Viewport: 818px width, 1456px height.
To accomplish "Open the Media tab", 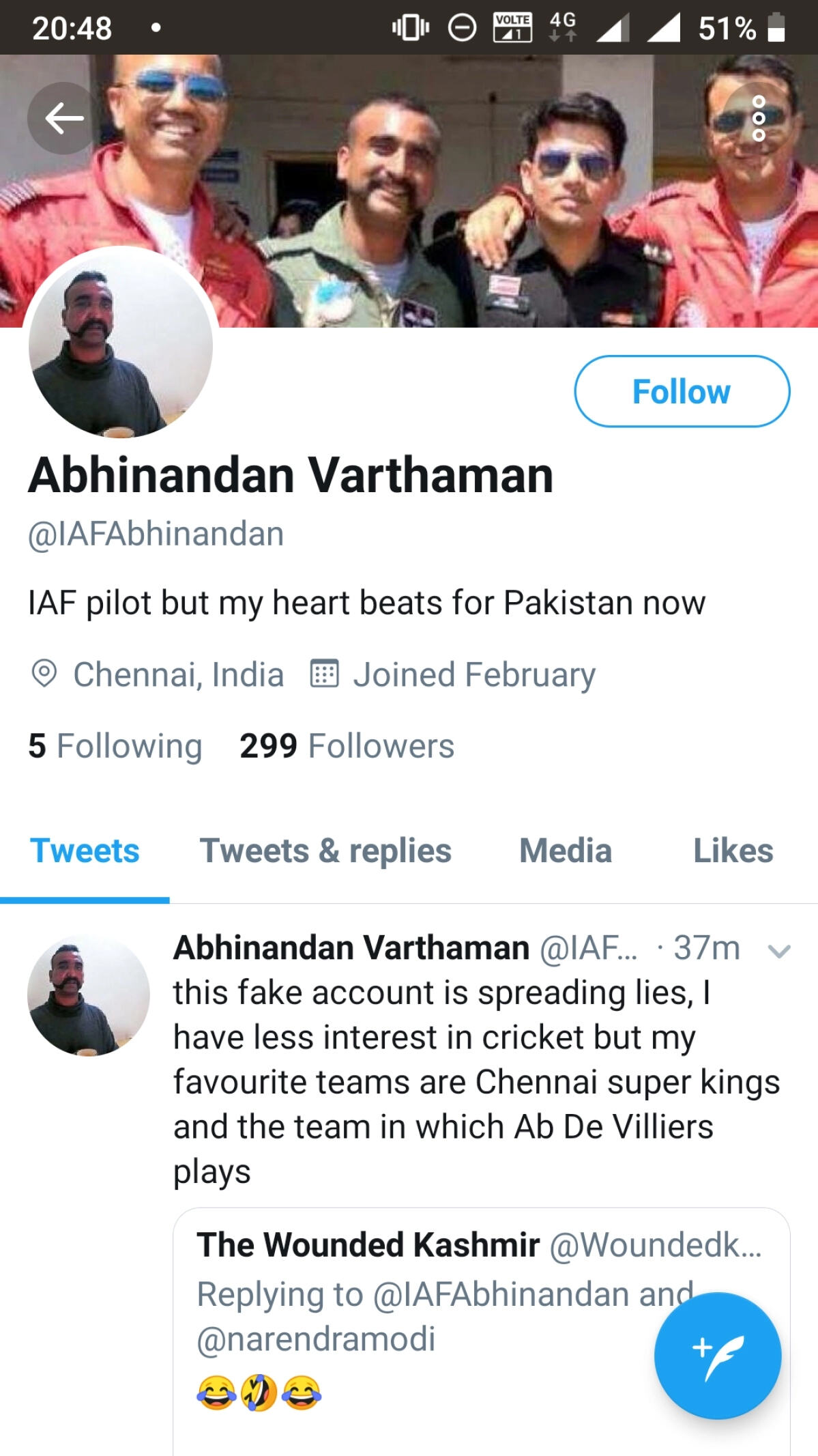I will tap(565, 851).
